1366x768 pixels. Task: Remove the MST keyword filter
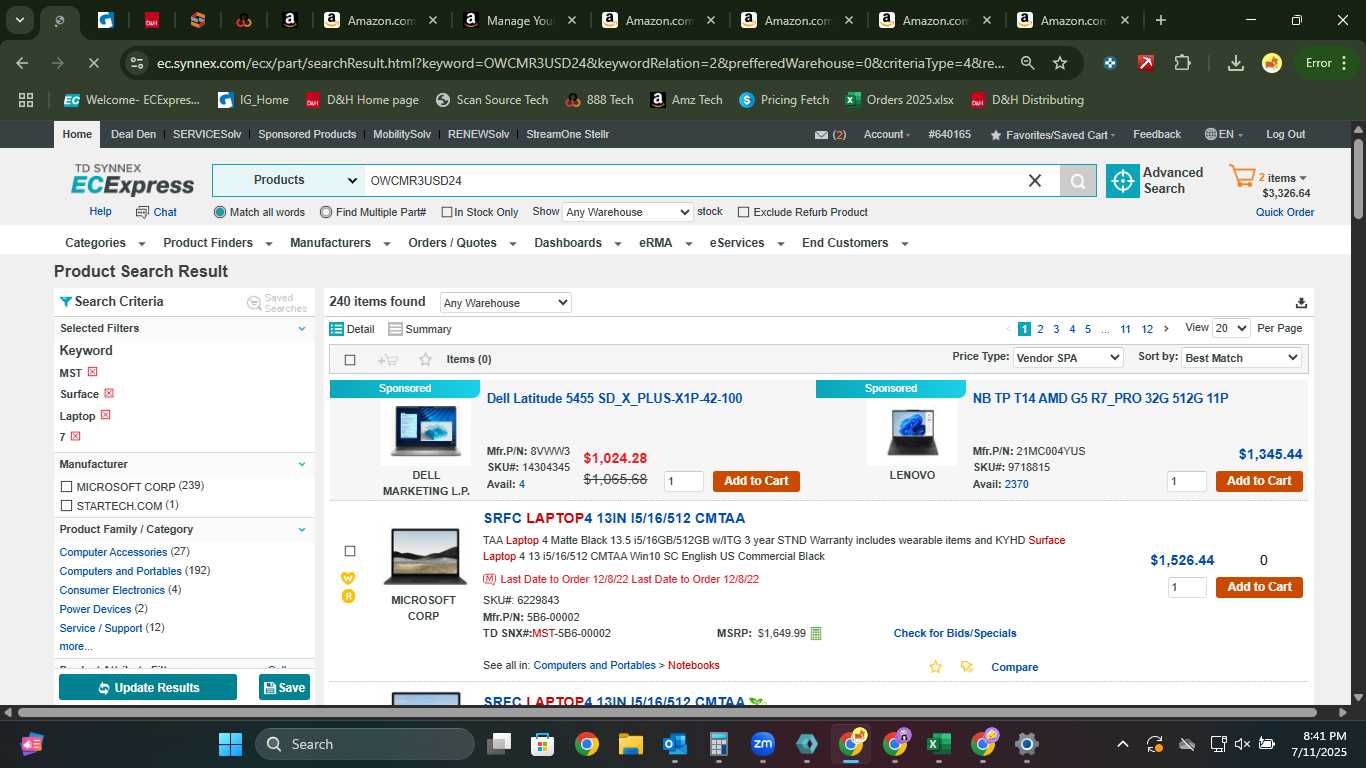pyautogui.click(x=92, y=372)
